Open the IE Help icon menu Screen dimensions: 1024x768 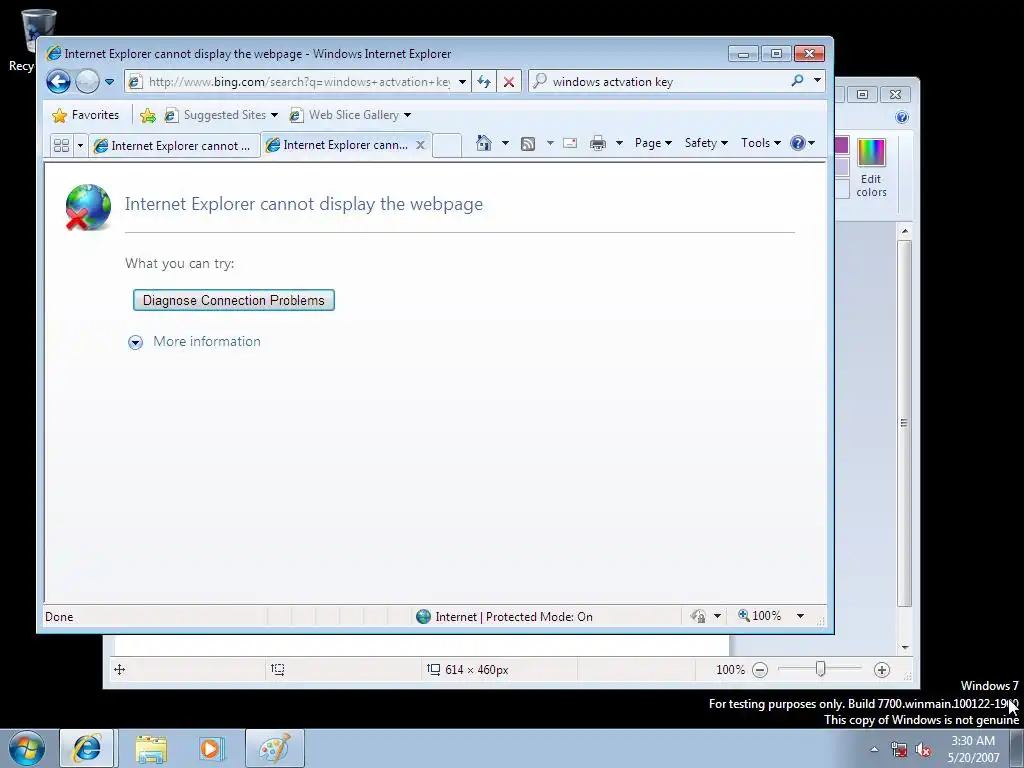tap(802, 143)
